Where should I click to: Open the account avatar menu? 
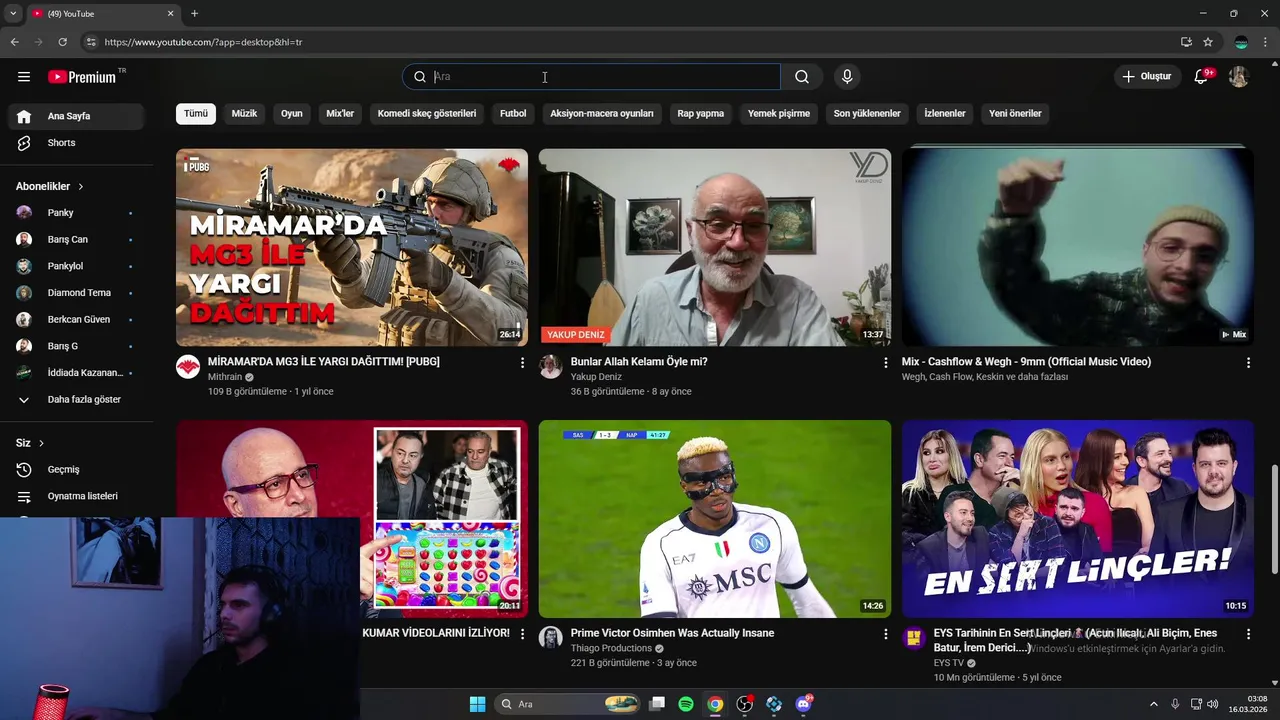1239,77
